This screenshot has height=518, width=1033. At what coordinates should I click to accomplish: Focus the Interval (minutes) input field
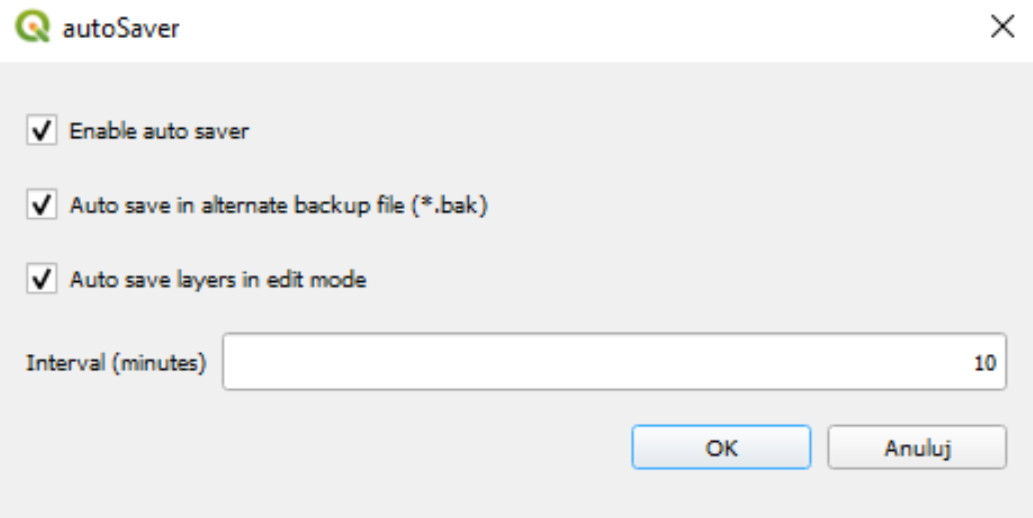(x=614, y=362)
